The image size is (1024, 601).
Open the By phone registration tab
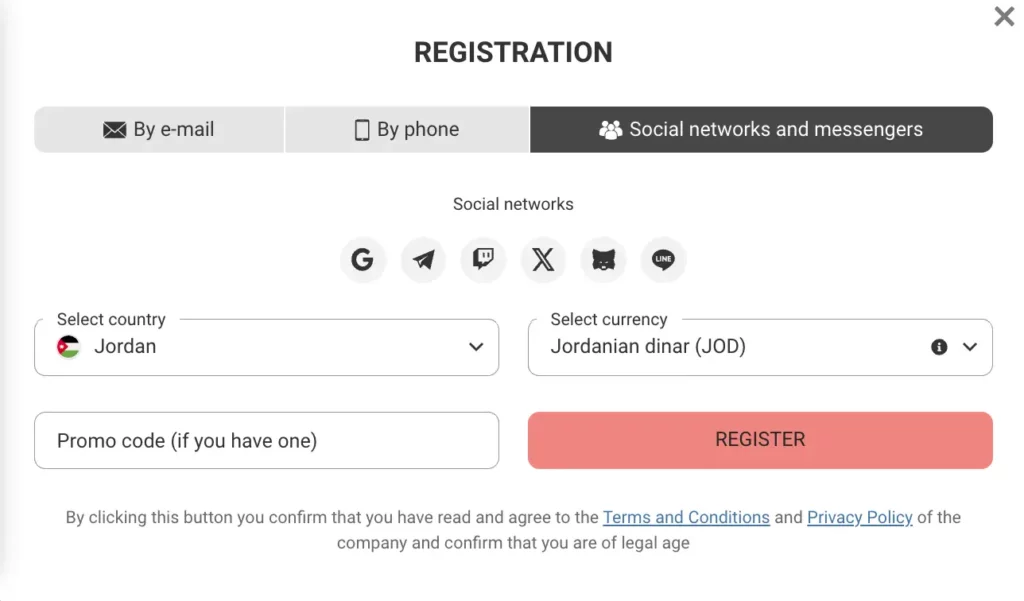(x=406, y=129)
